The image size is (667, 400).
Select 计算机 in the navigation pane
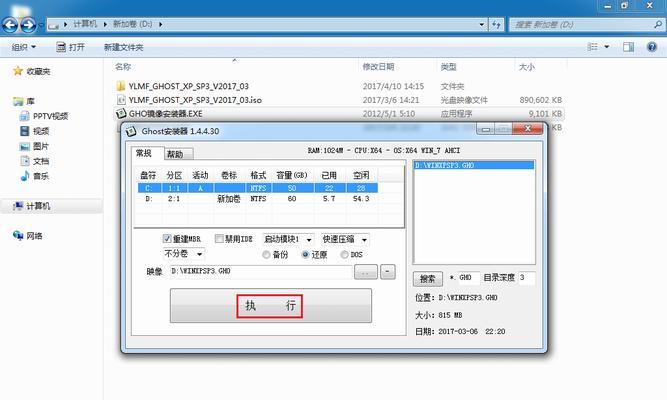pyautogui.click(x=38, y=206)
